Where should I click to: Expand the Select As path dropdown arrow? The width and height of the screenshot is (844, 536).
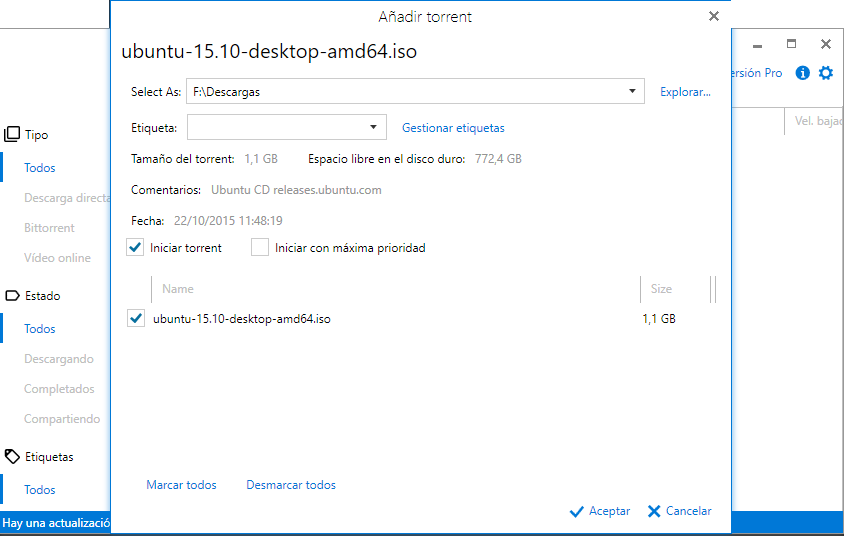pyautogui.click(x=632, y=91)
